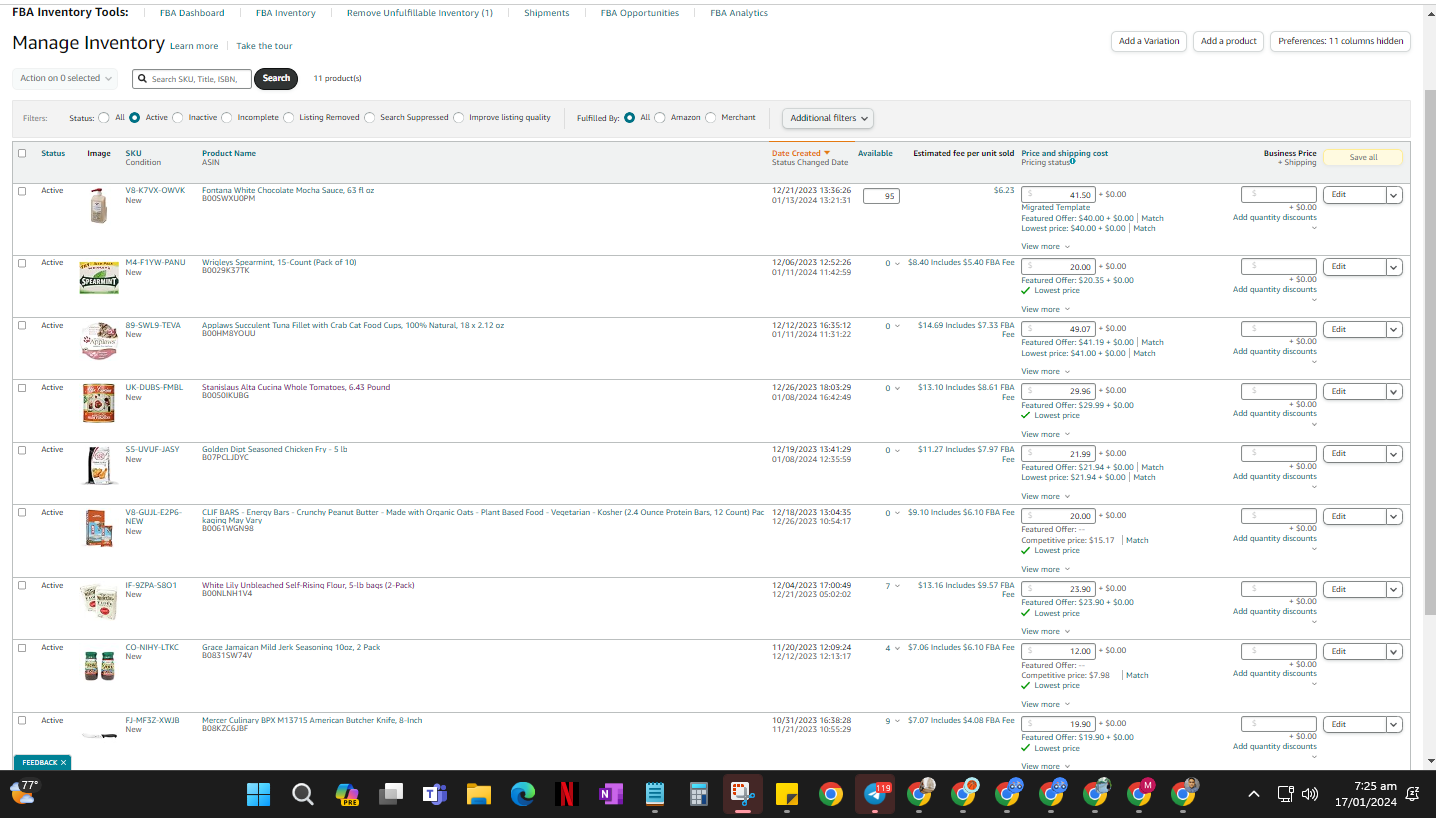Expand View more in the White Lily Flour row
Image resolution: width=1436 pixels, height=818 pixels.
1045,631
